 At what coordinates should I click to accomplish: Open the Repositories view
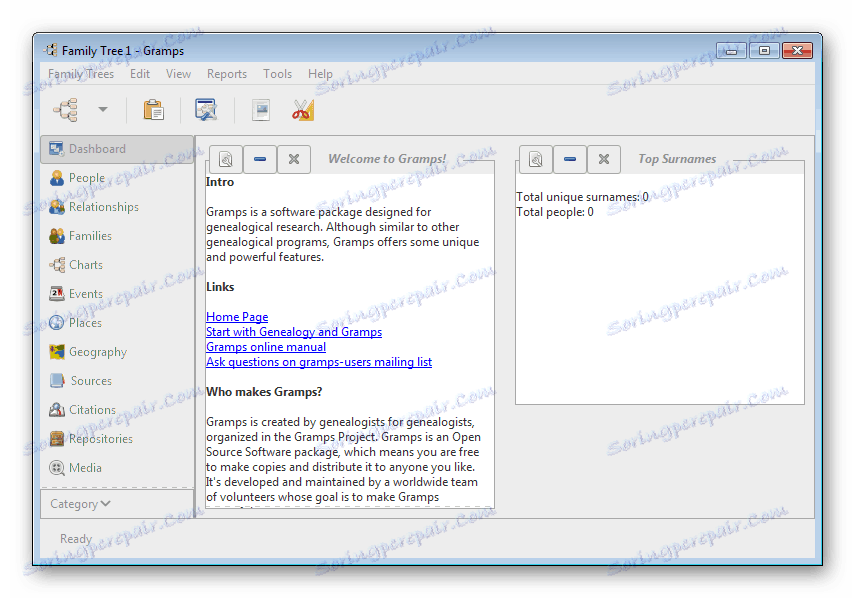click(91, 438)
